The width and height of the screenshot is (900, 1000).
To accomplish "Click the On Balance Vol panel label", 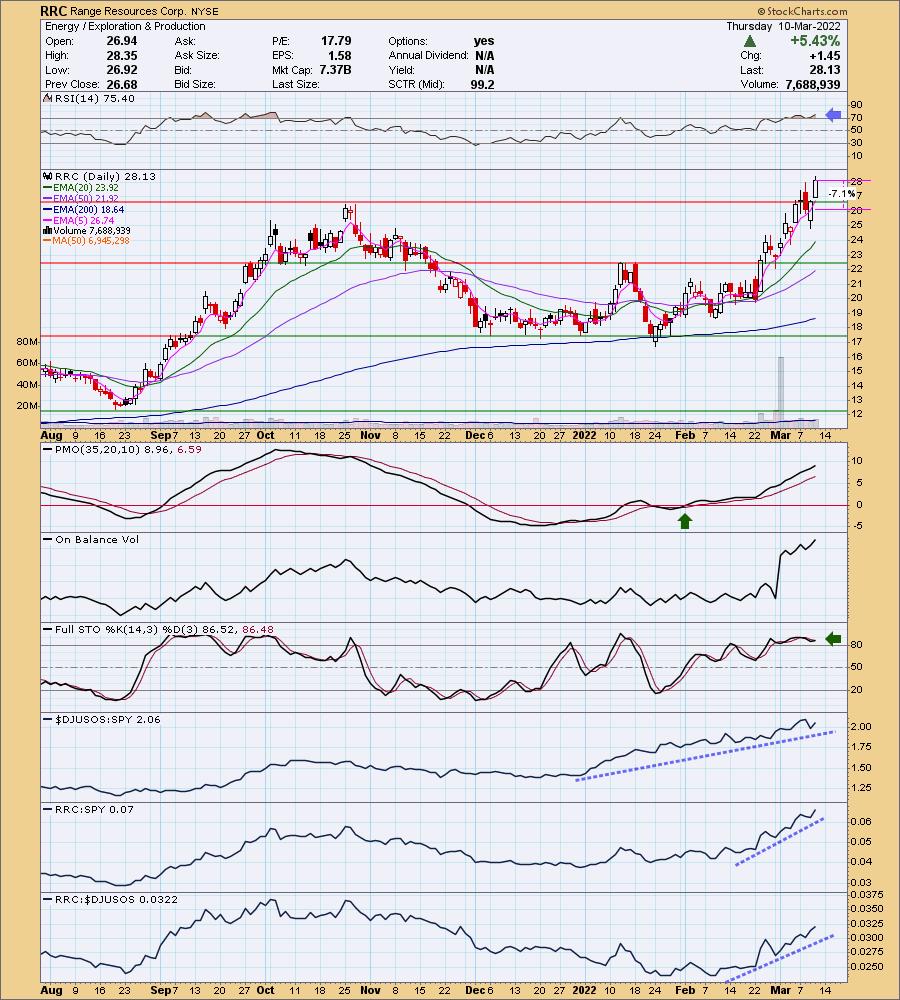I will click(91, 539).
